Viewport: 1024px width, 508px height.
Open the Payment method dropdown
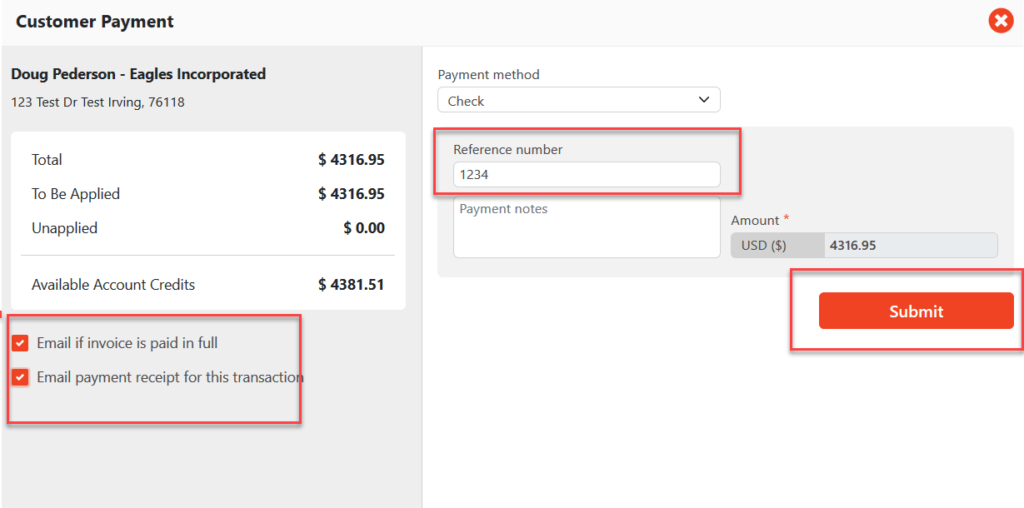[x=578, y=100]
